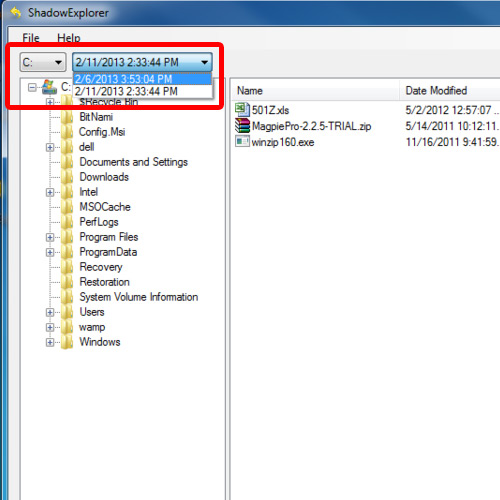Click the C: drive icon in tree
This screenshot has height=500, width=500.
click(x=49, y=87)
